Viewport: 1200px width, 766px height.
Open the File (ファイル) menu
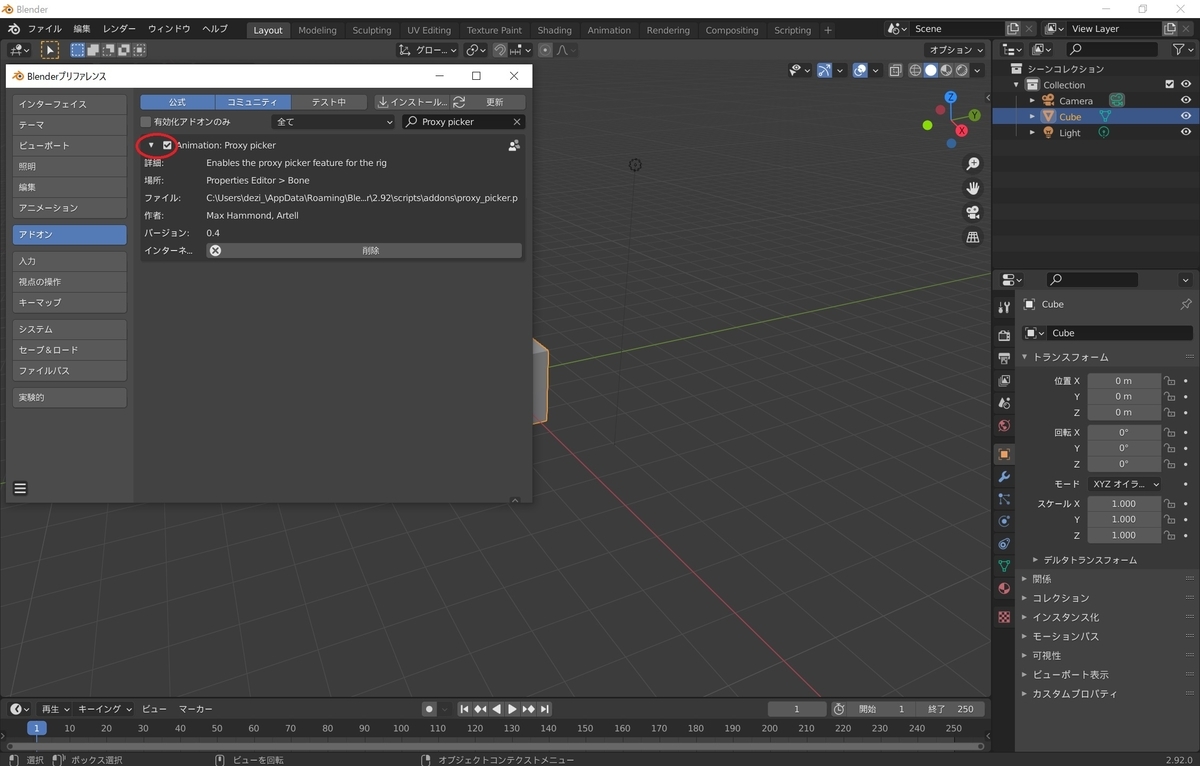[44, 29]
